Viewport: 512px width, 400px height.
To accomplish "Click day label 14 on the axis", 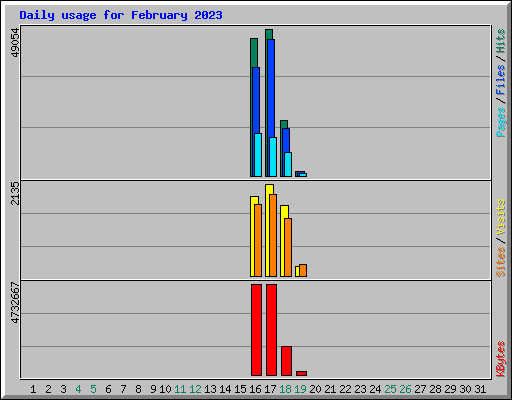I will [x=225, y=389].
